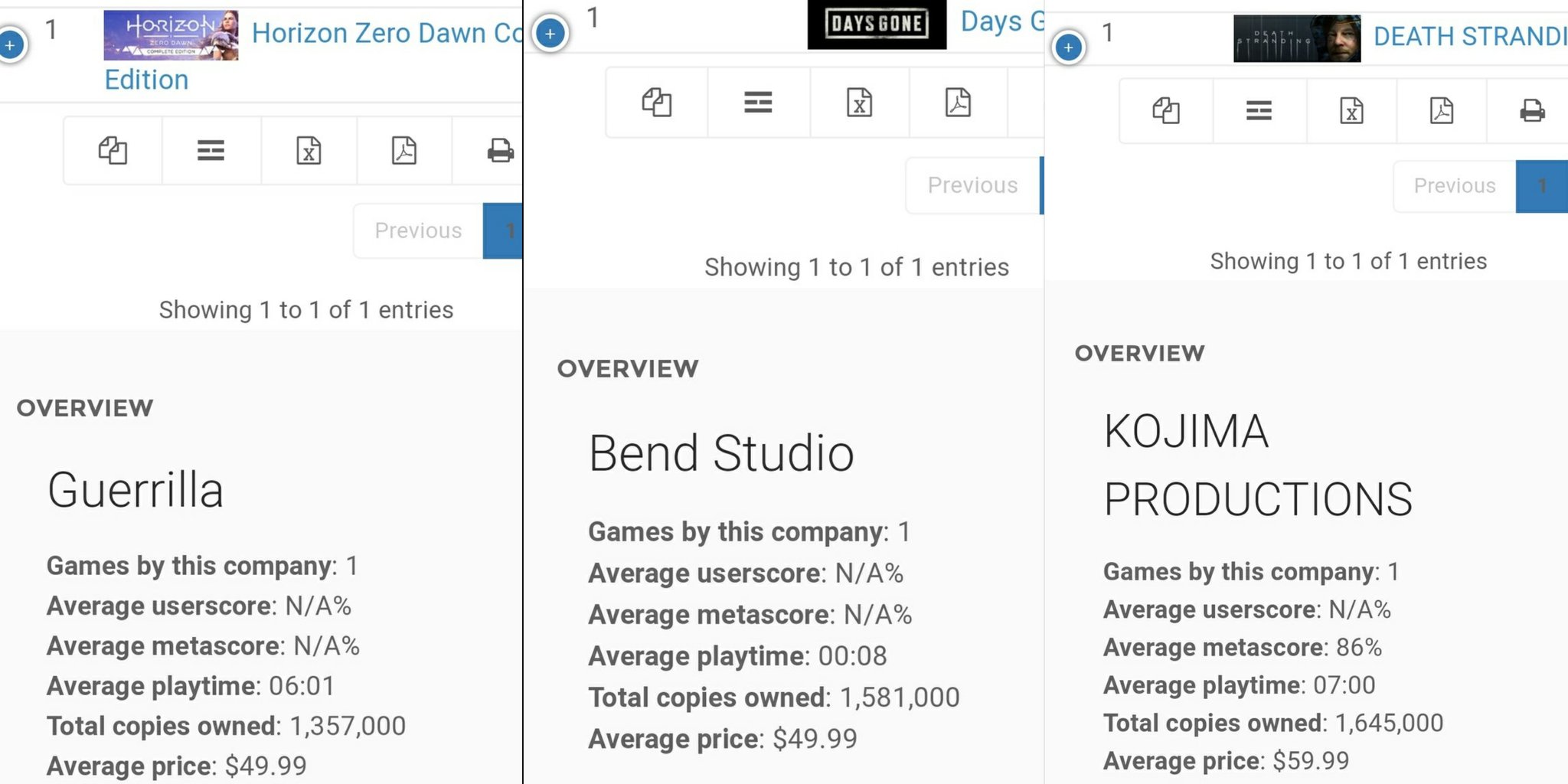Click the Bend Studio company heading

coord(721,453)
